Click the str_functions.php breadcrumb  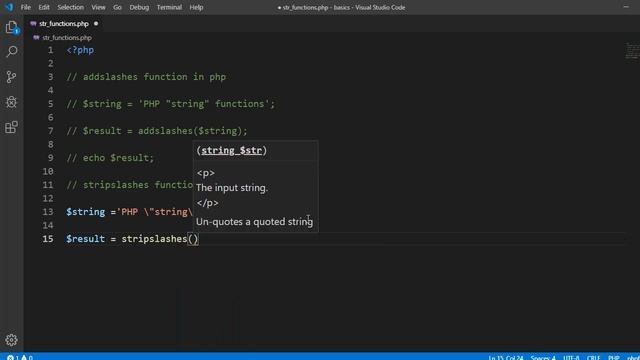[67, 38]
